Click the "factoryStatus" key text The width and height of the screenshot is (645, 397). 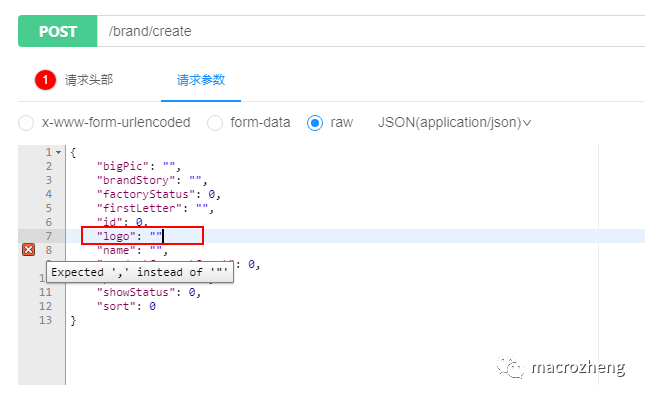(x=146, y=194)
